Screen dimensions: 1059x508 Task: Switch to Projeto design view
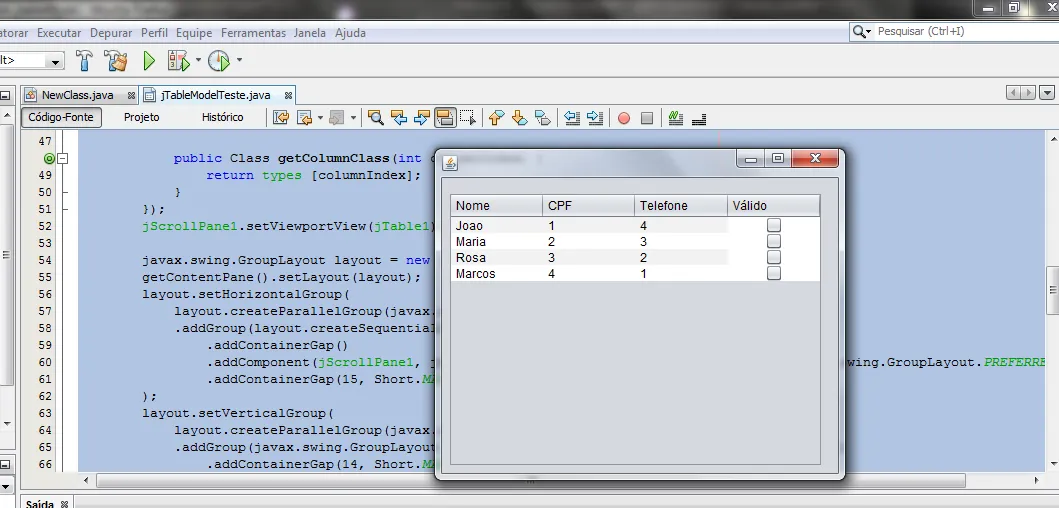tap(142, 118)
